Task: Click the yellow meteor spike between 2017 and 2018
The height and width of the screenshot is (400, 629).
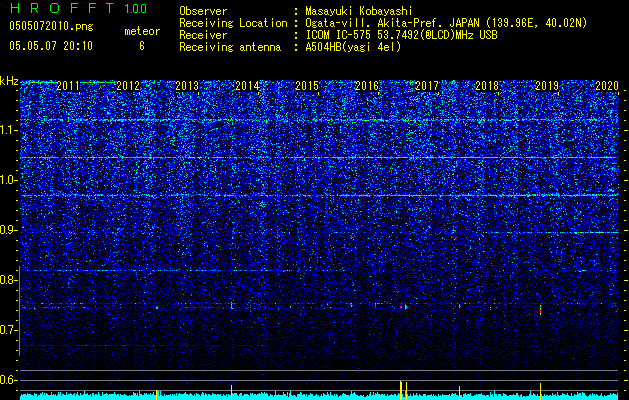Action: pos(459,393)
